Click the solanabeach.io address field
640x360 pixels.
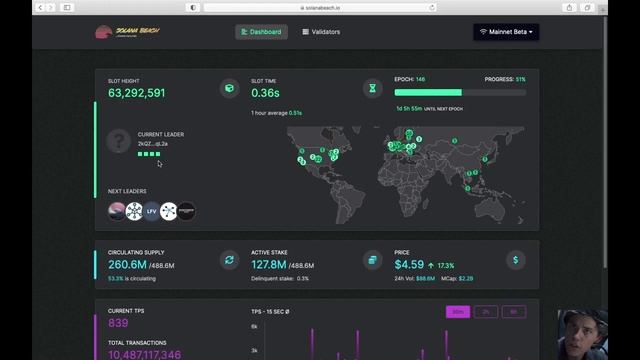(x=320, y=7)
